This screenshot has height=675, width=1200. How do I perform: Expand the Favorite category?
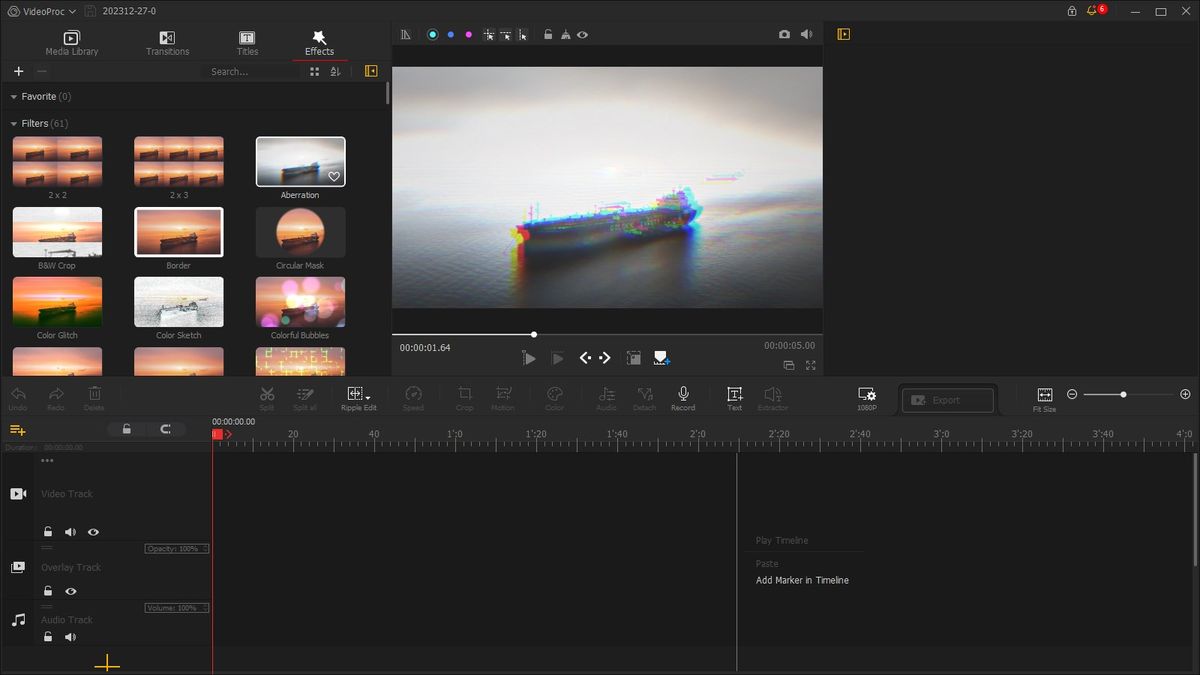click(14, 97)
